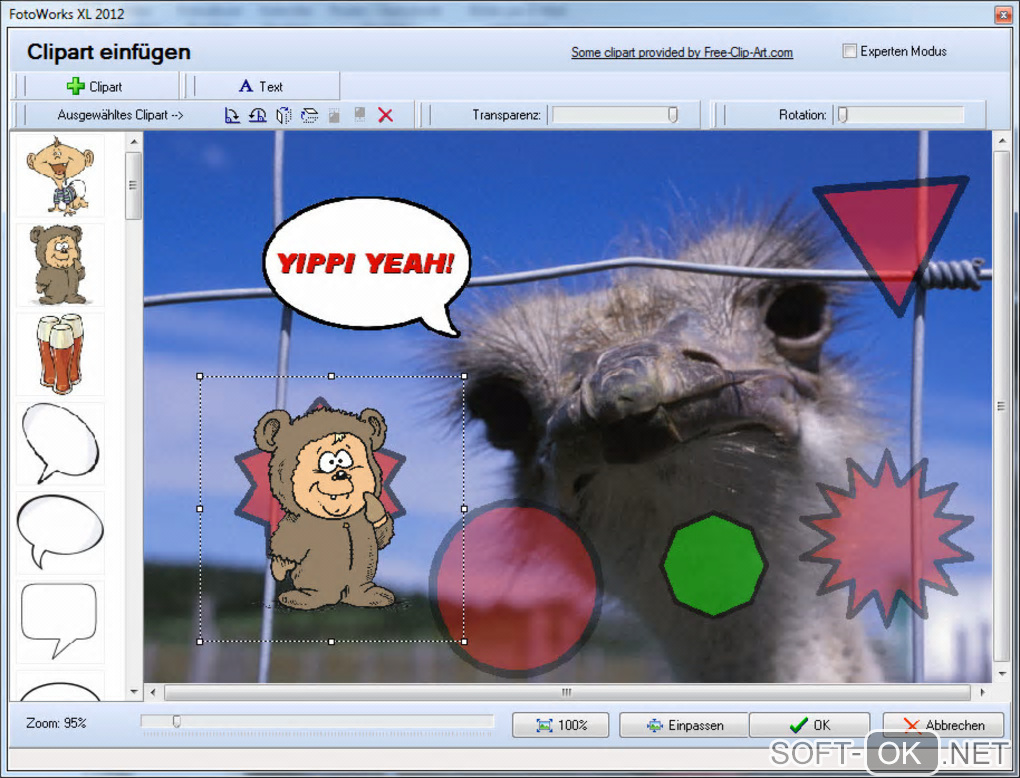Switch to the Clipart tab
This screenshot has width=1020, height=778.
click(x=95, y=87)
